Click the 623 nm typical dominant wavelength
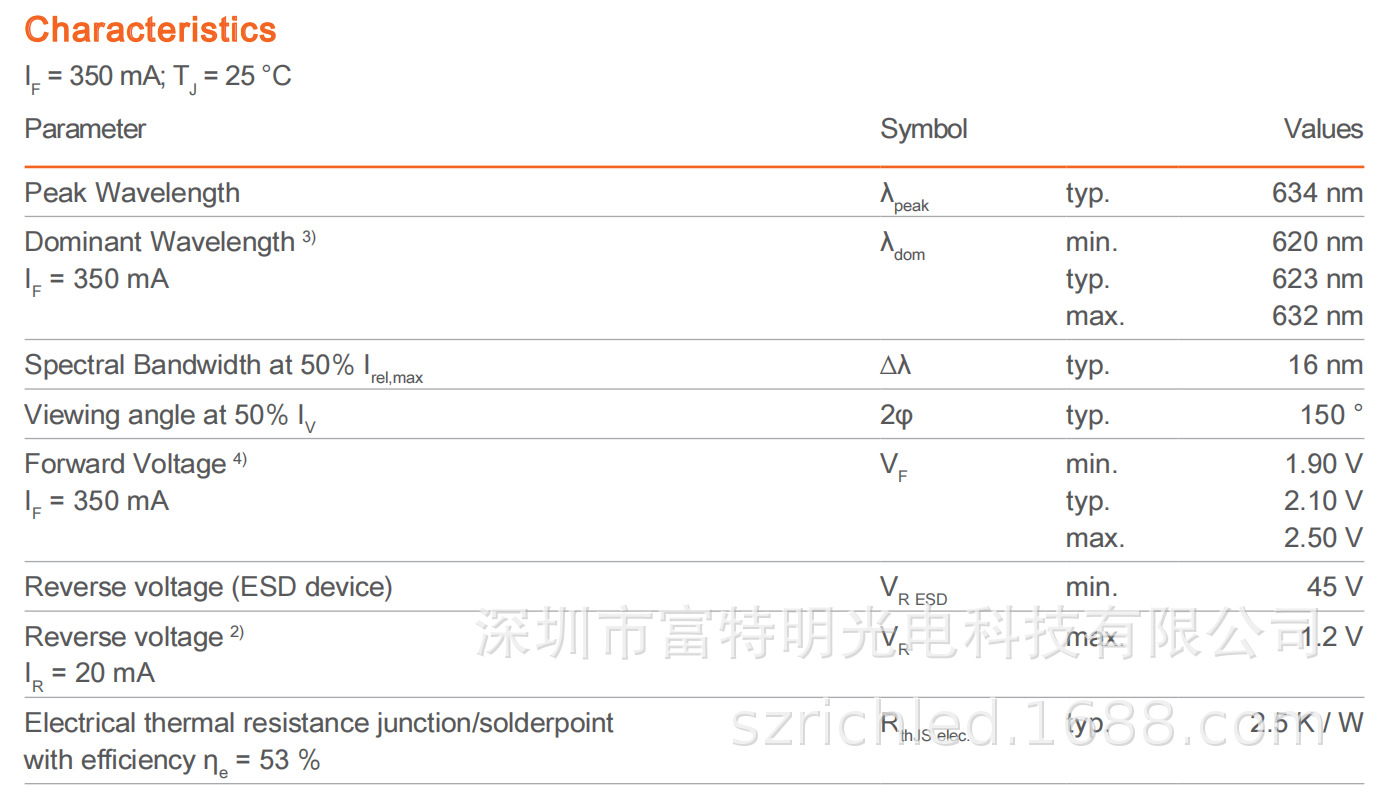 pyautogui.click(x=1317, y=279)
